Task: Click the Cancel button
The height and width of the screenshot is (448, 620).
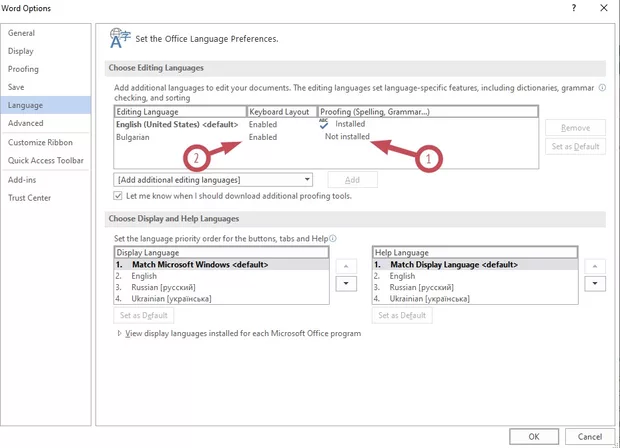Action: pyautogui.click(x=590, y=437)
